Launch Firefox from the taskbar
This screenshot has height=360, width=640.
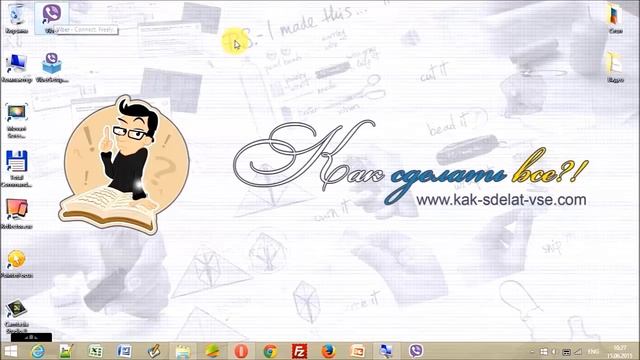pos(328,351)
